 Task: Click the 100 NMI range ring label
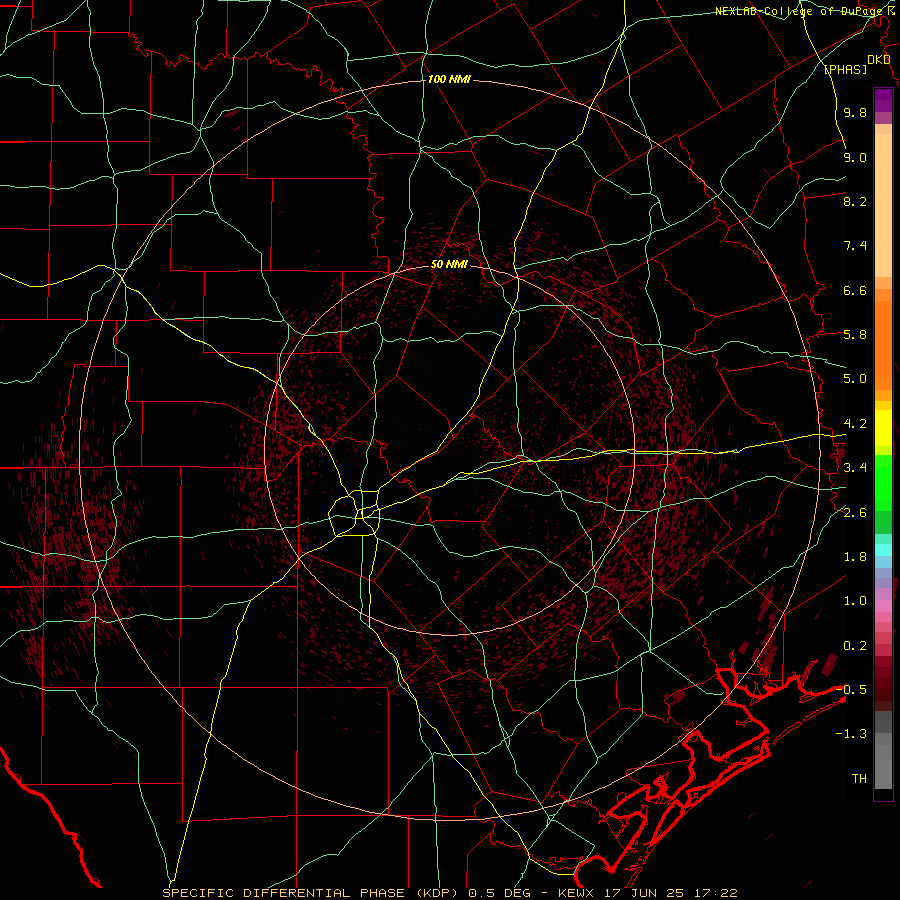[449, 79]
